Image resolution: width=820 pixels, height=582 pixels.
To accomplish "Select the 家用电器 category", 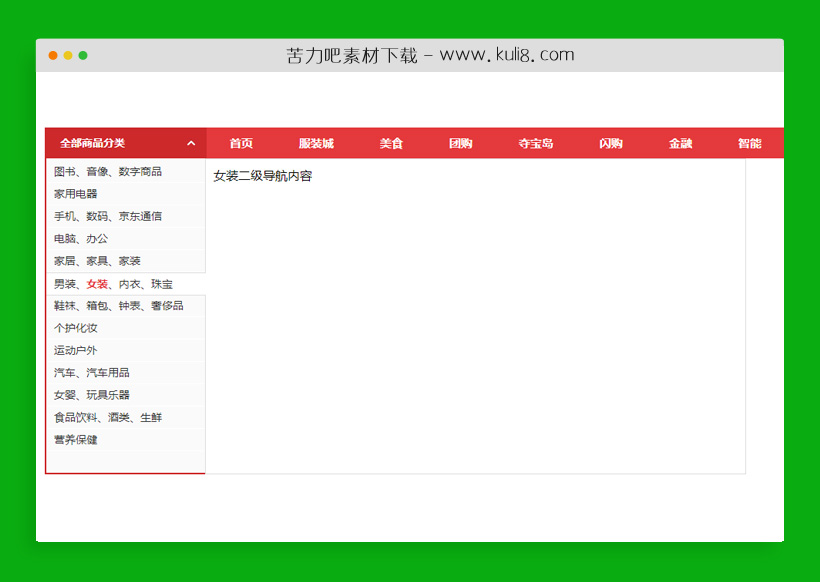I will coord(79,194).
